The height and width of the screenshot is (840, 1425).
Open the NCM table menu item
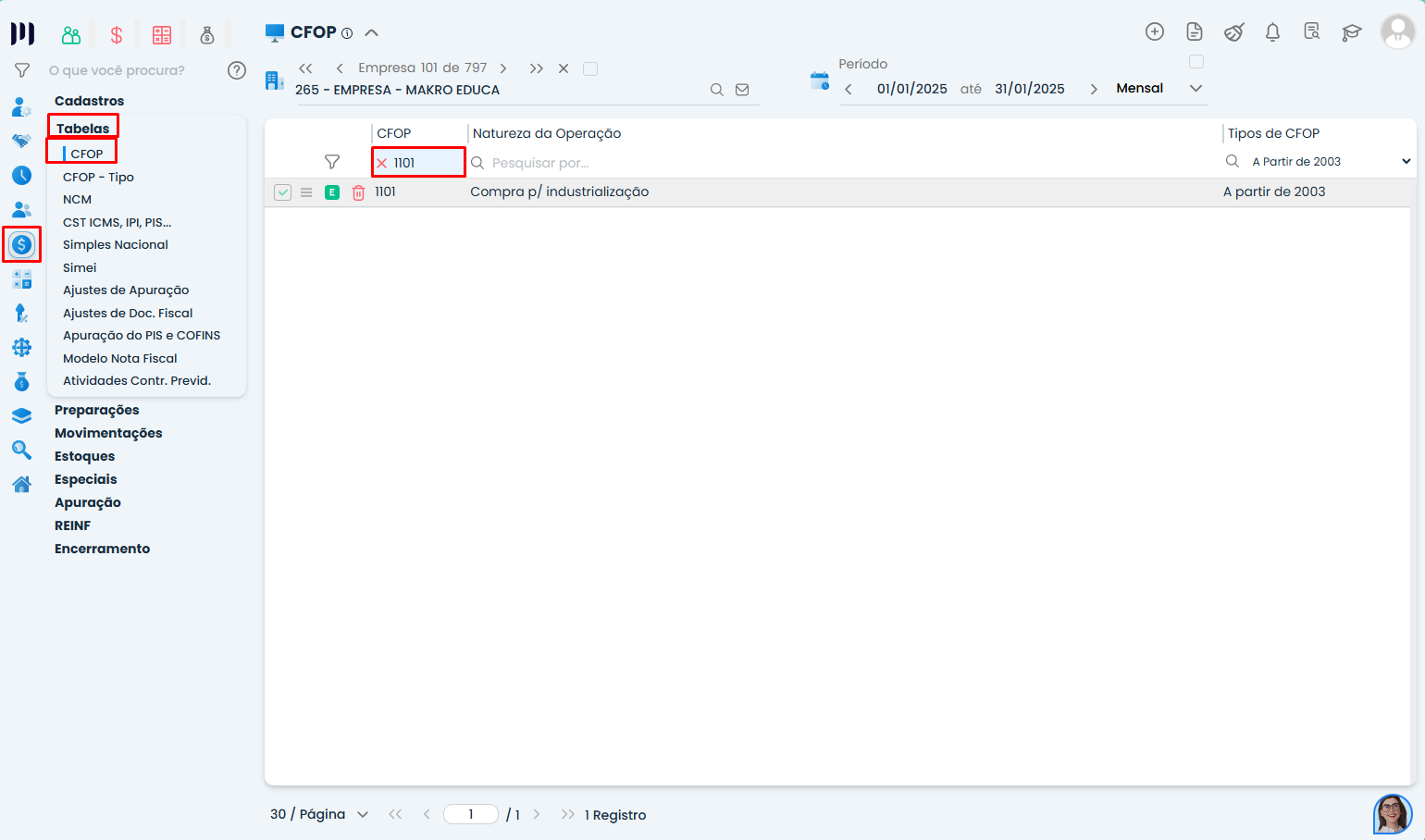77,200
